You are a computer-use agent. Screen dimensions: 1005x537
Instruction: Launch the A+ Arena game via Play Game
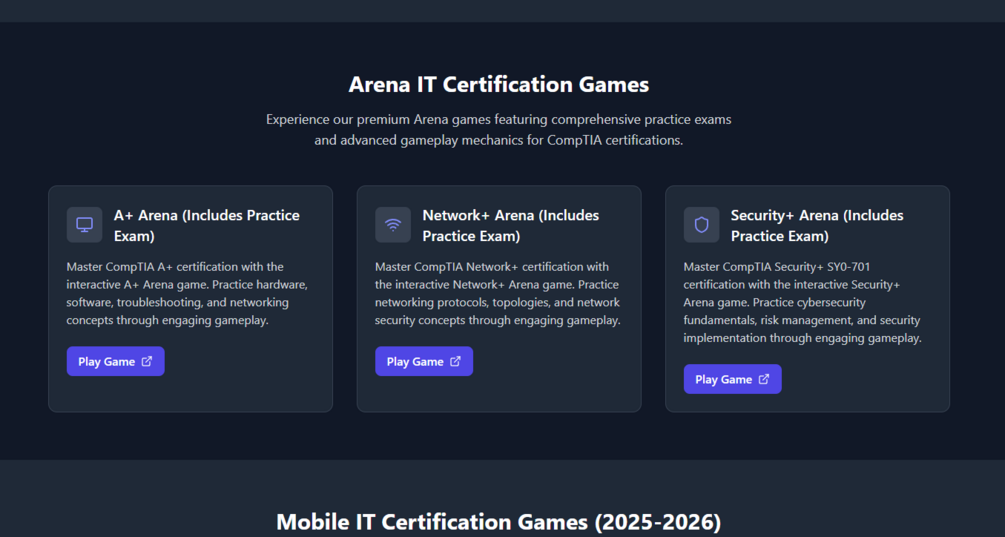(x=107, y=362)
